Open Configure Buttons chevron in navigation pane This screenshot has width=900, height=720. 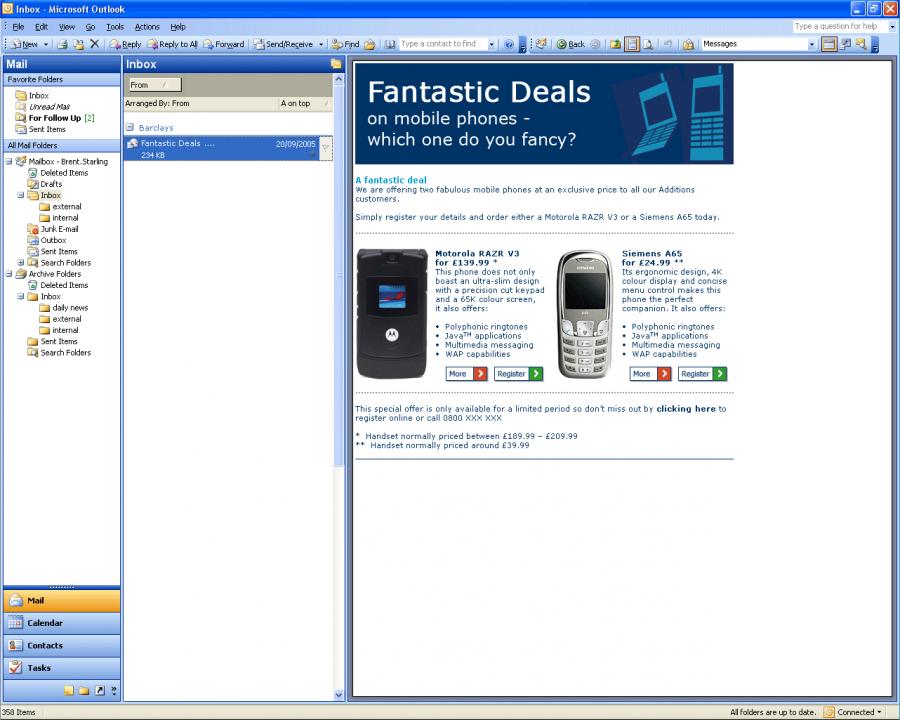point(114,691)
